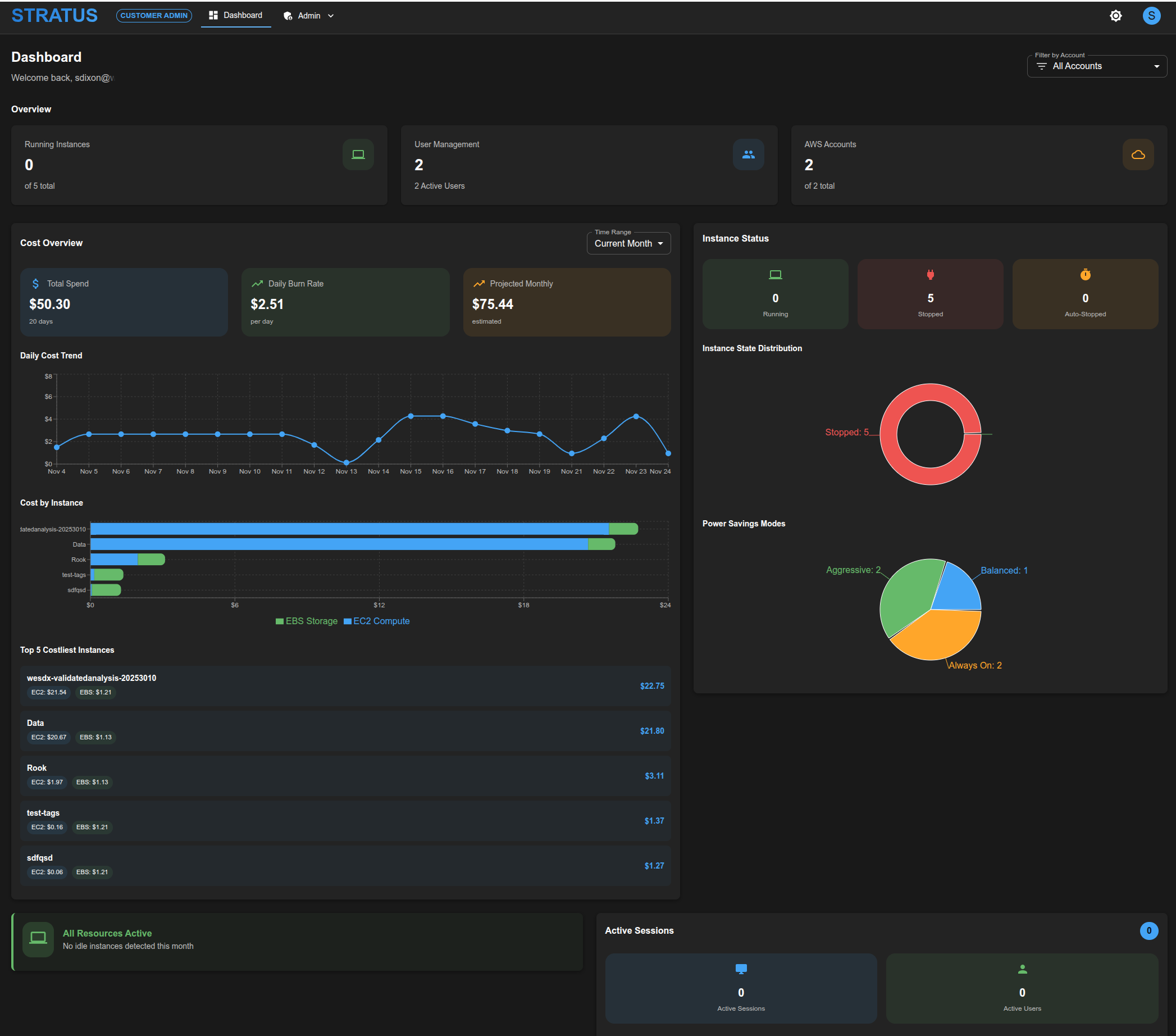Open the Admin menu
Screen dimensions: 1176x1036
[308, 16]
